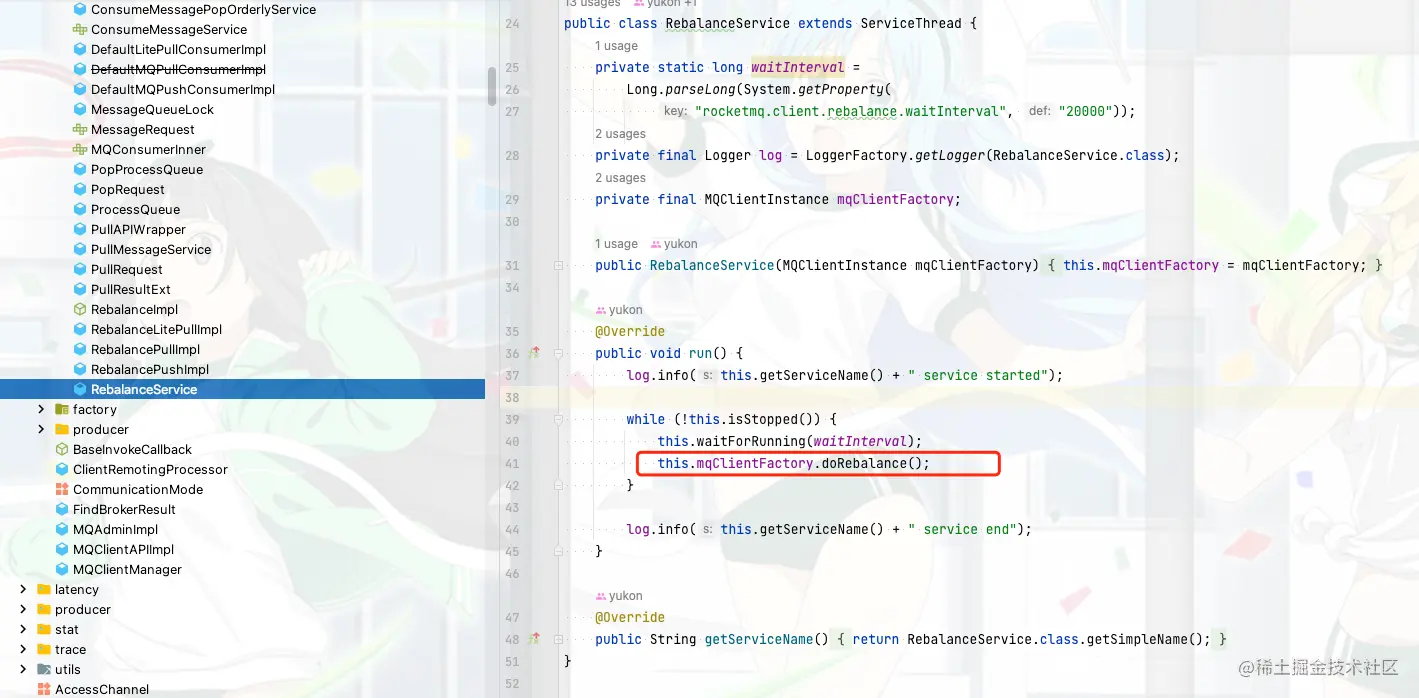This screenshot has height=698, width=1419.
Task: Open the '1 usage' hint above waitInterval
Action: click(616, 46)
